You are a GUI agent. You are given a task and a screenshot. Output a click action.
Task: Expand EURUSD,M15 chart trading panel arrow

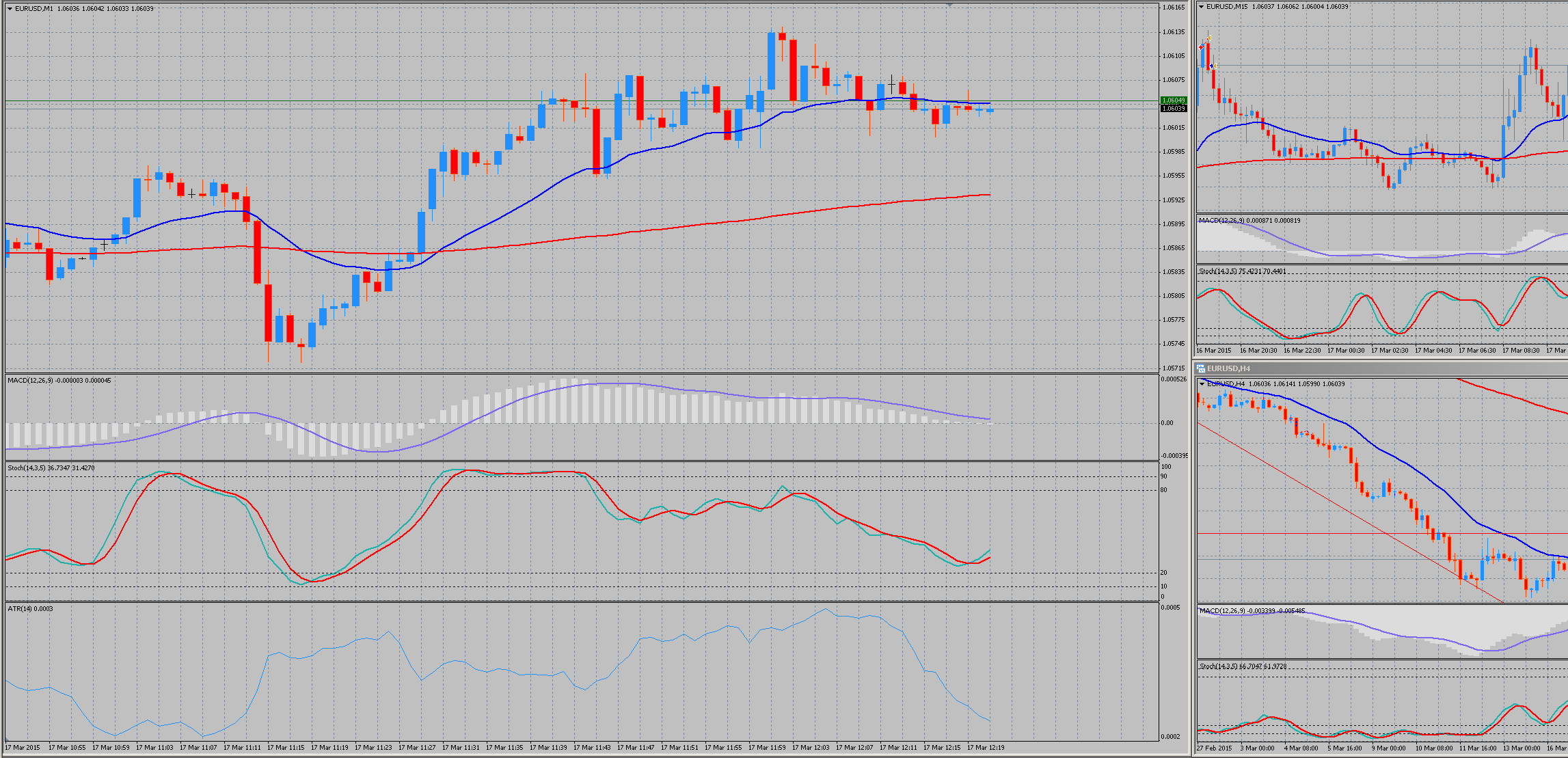point(1201,7)
